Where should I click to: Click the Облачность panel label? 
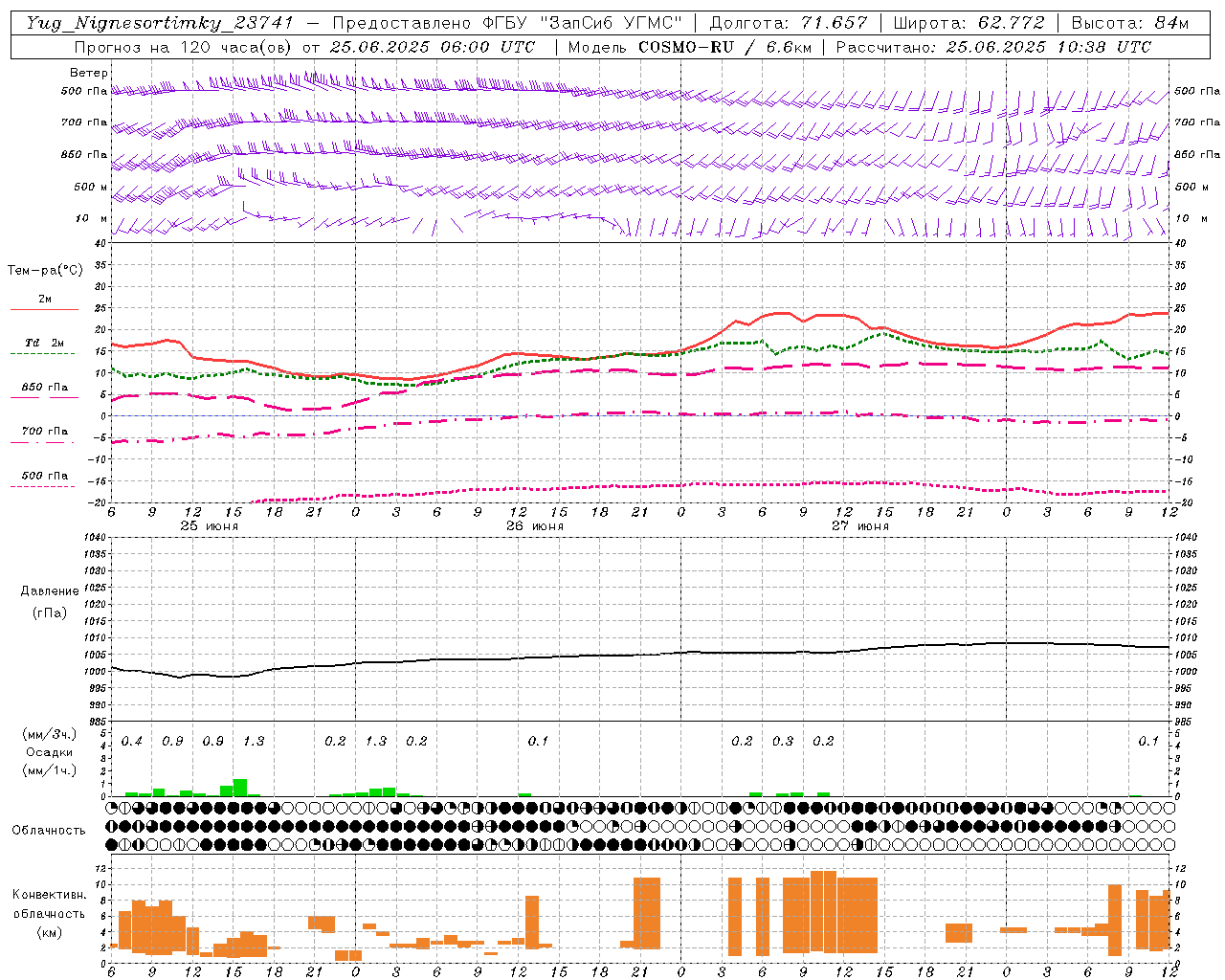click(49, 830)
